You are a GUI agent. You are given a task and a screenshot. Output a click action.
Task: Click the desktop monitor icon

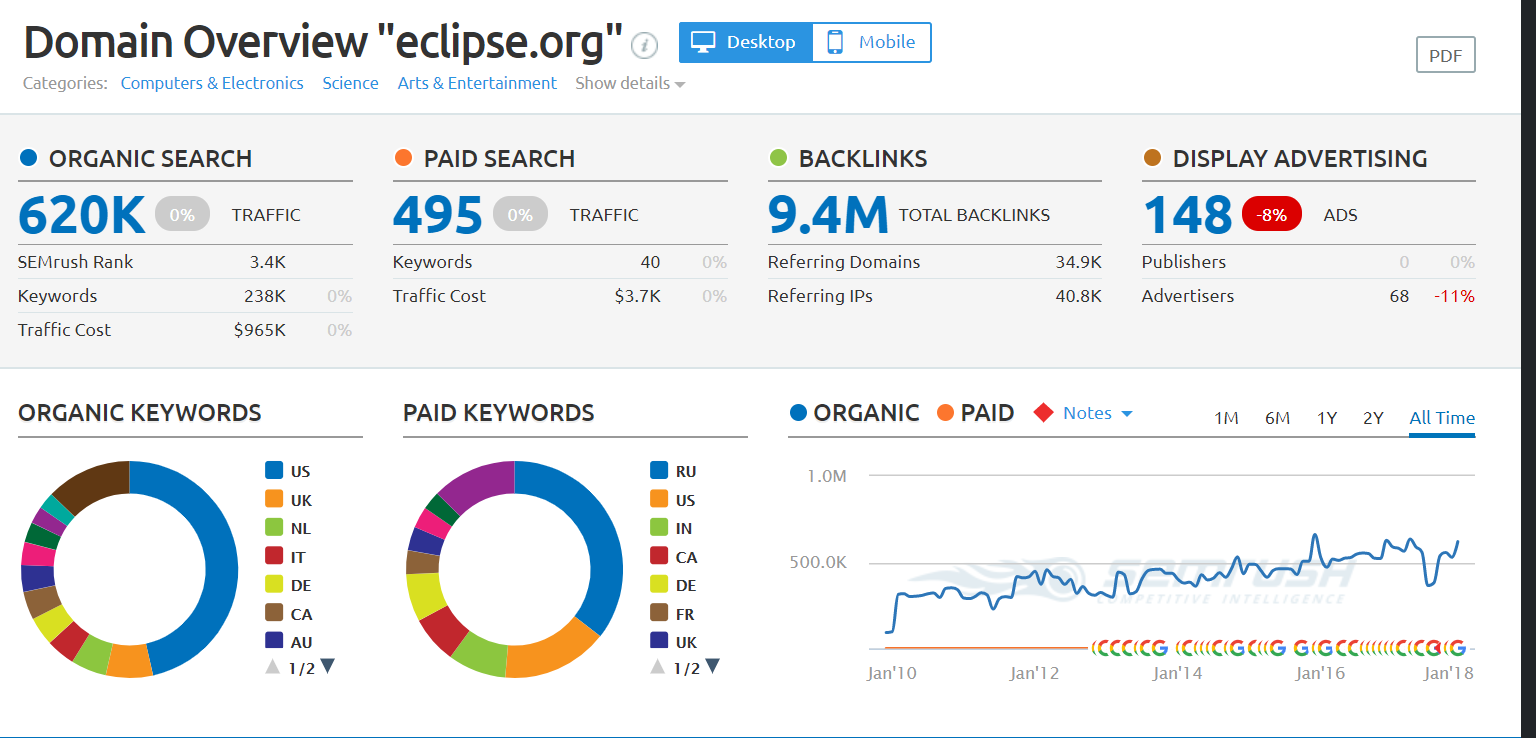click(704, 42)
